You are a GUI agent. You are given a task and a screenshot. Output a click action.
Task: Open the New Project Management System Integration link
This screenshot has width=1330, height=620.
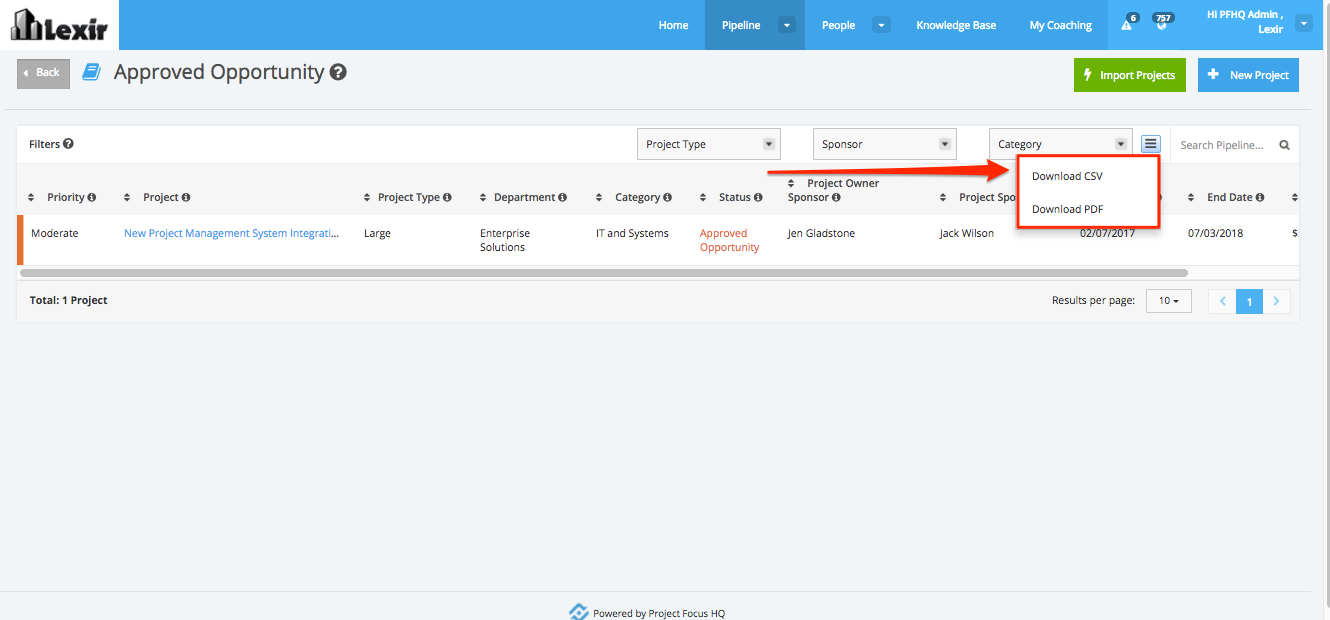coord(231,233)
